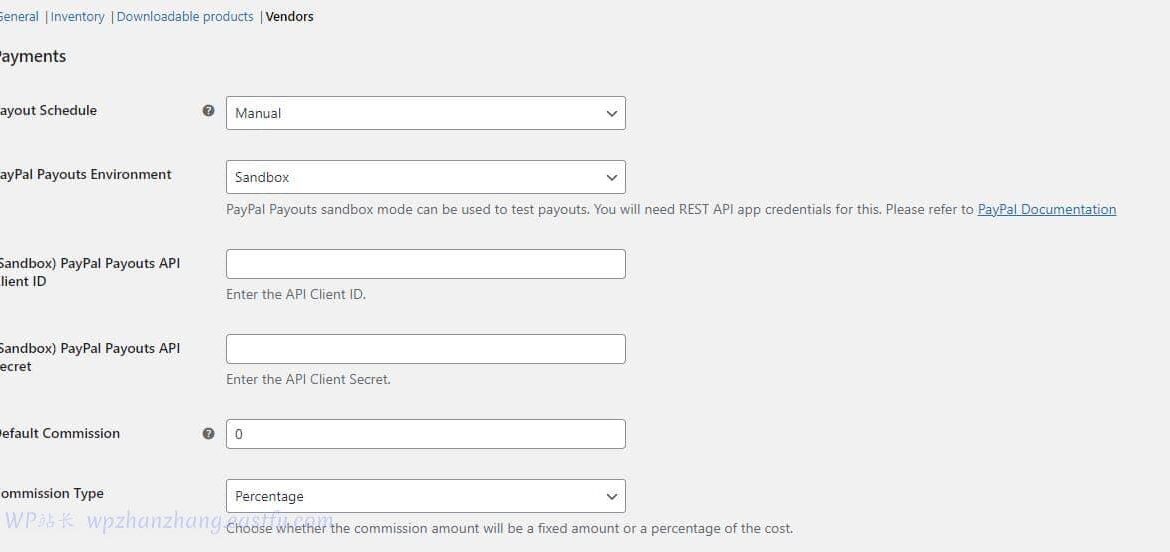Click the Commission Type label
This screenshot has width=1170, height=552.
click(52, 494)
